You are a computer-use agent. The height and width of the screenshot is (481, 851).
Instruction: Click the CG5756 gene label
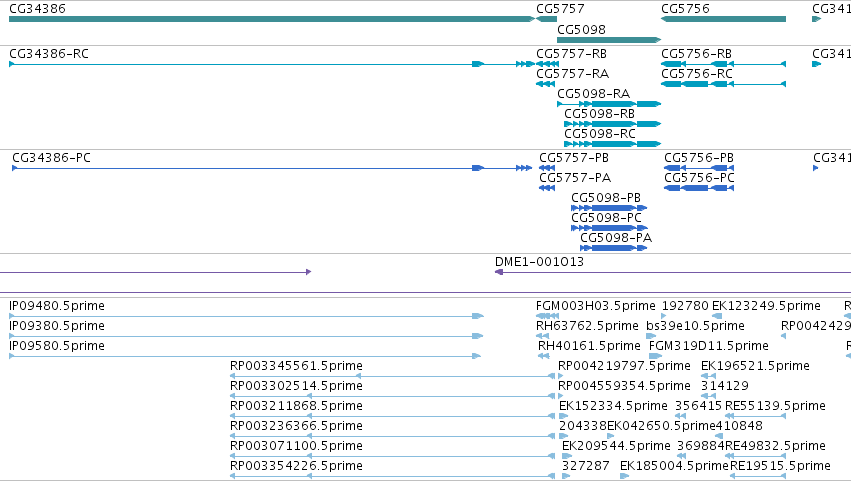pyautogui.click(x=685, y=9)
